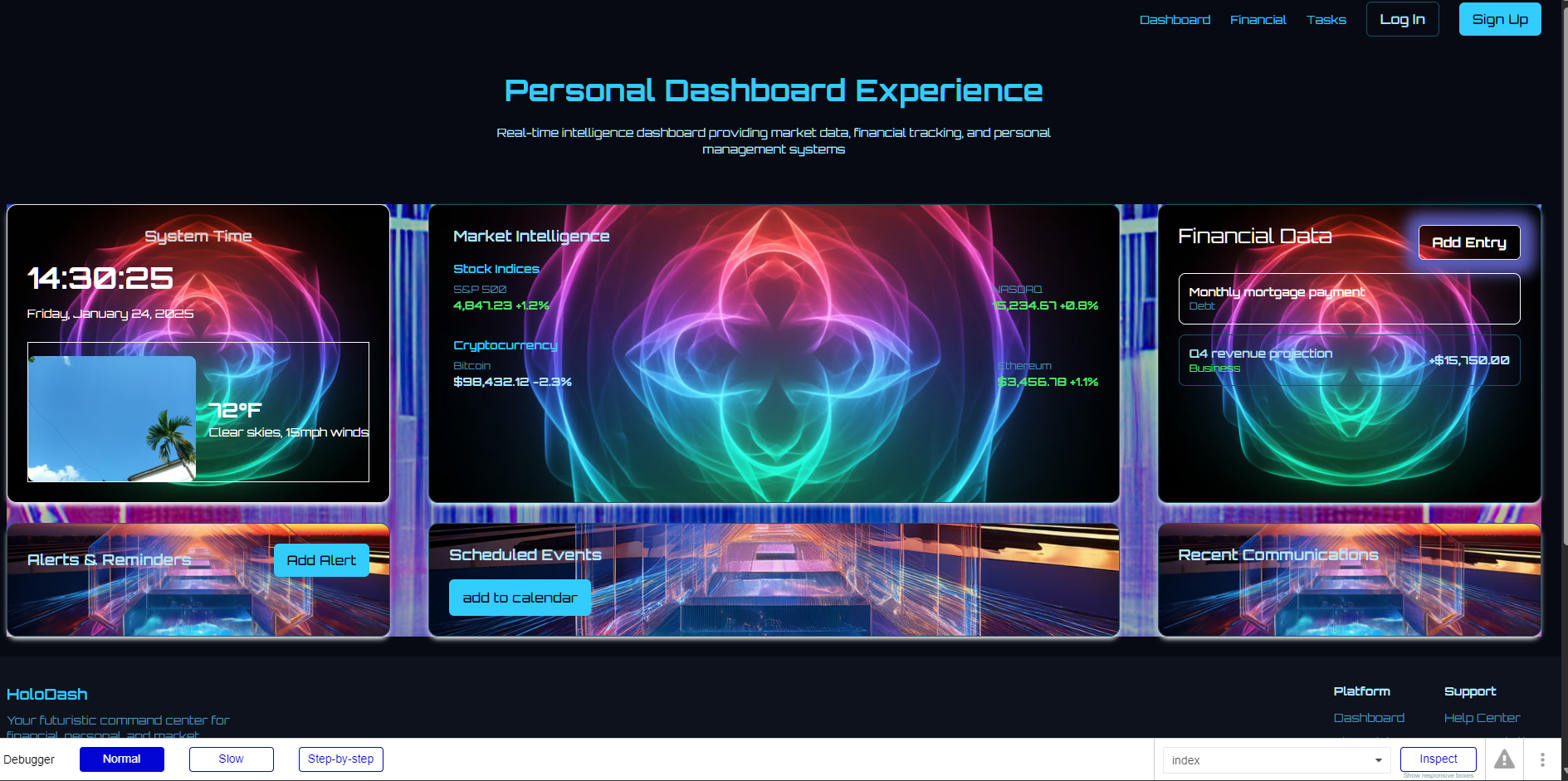Click the Inspect button
This screenshot has height=781, width=1568.
point(1438,759)
